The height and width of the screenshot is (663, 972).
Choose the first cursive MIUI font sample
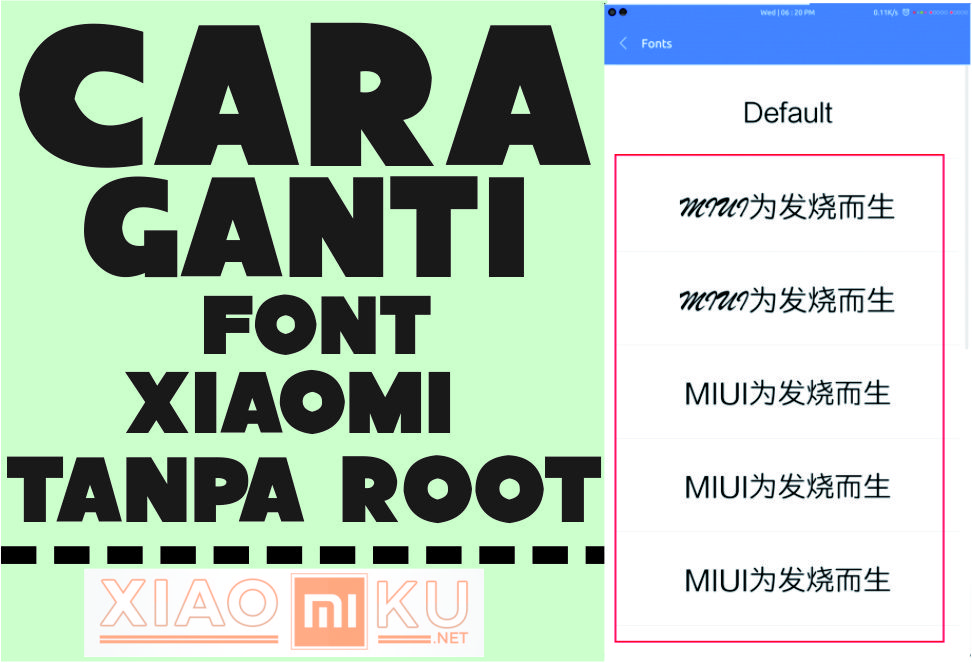[787, 207]
